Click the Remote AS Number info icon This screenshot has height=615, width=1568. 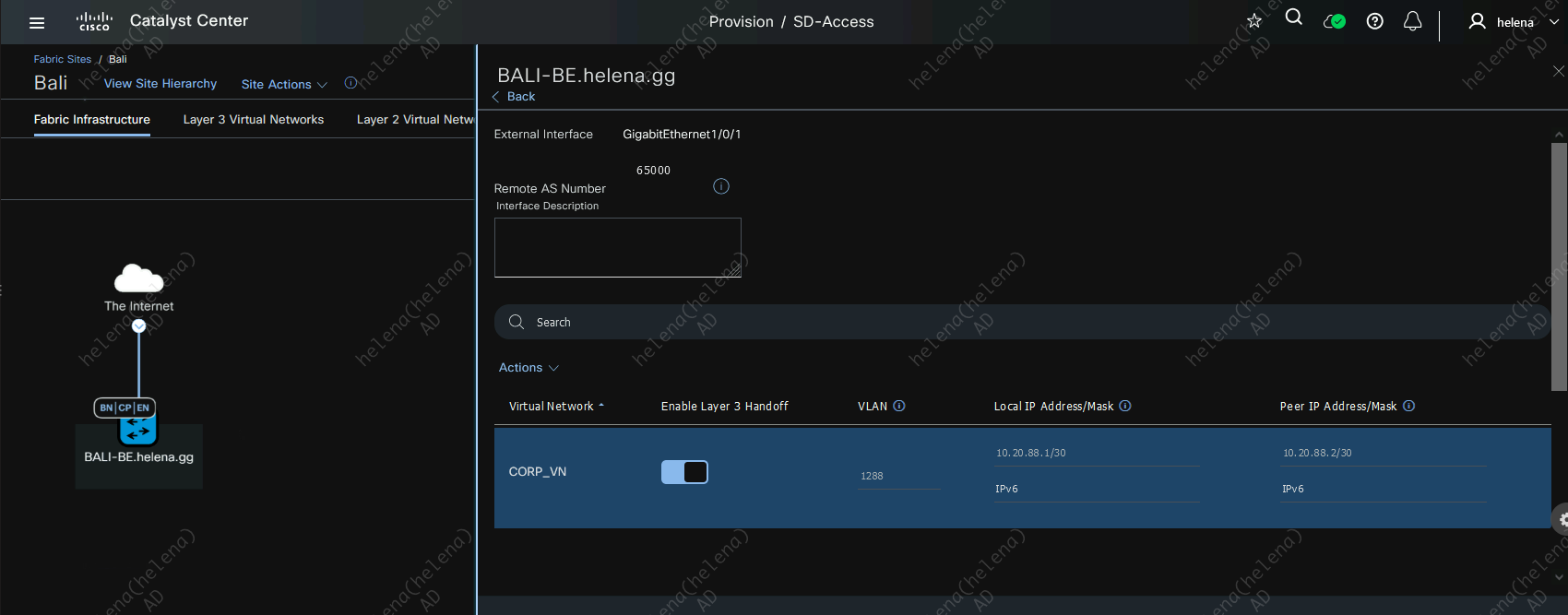click(x=721, y=186)
